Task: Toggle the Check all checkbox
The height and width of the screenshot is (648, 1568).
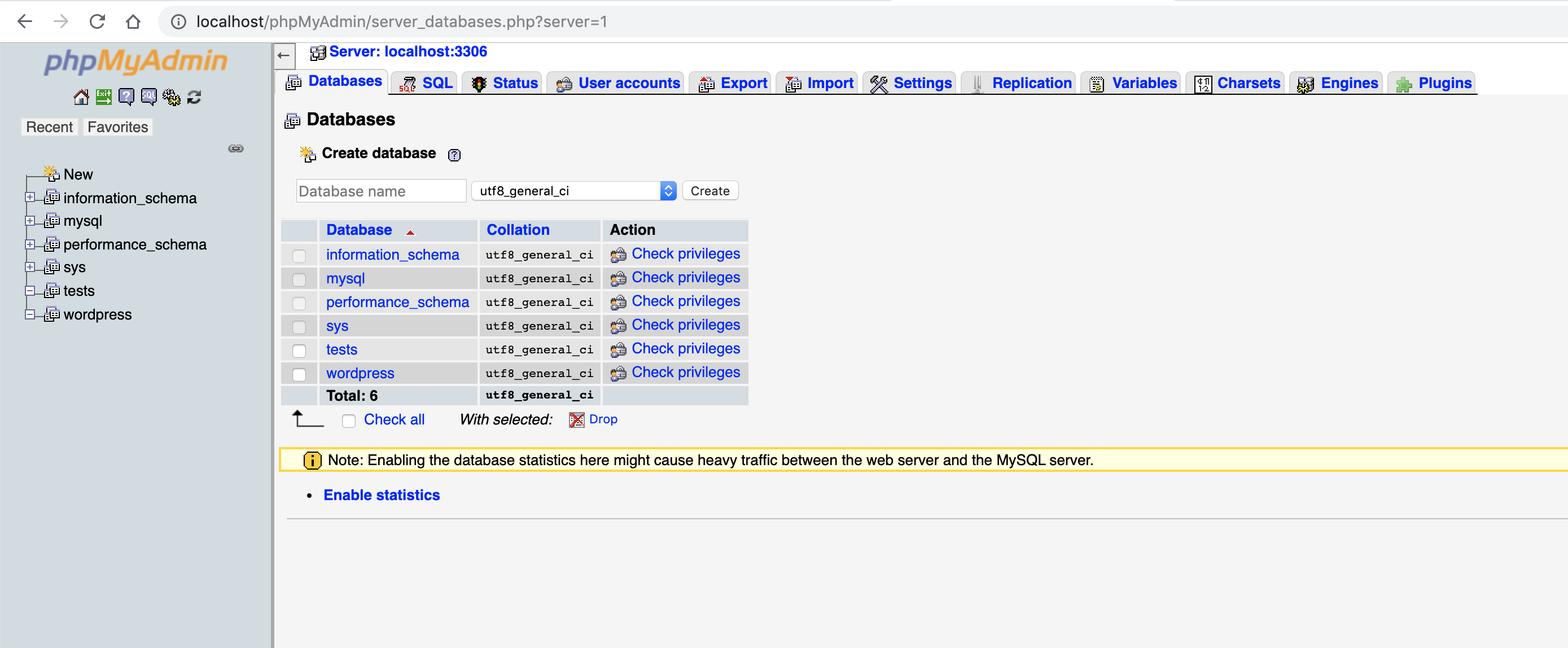Action: pos(348,421)
